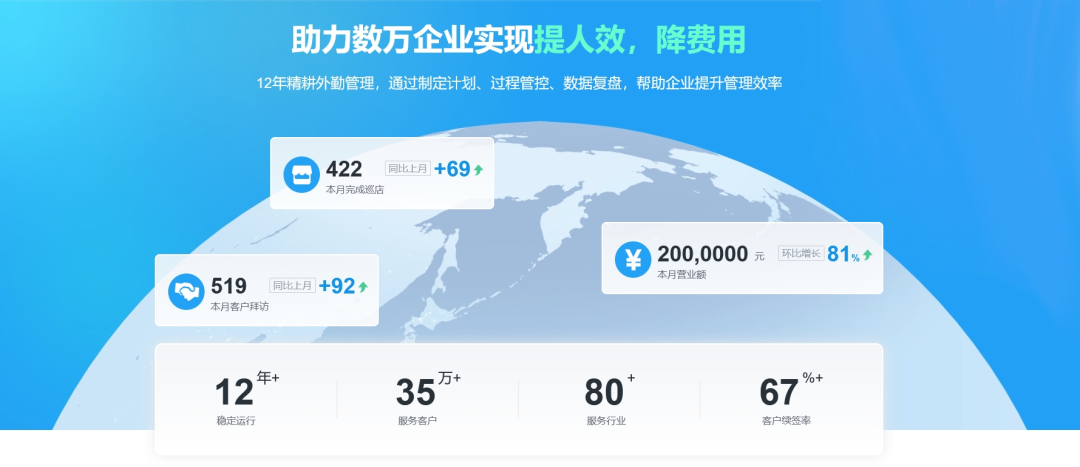Screen dimensions: 1080x467
Task: Click the yen currency icon
Action: (632, 259)
